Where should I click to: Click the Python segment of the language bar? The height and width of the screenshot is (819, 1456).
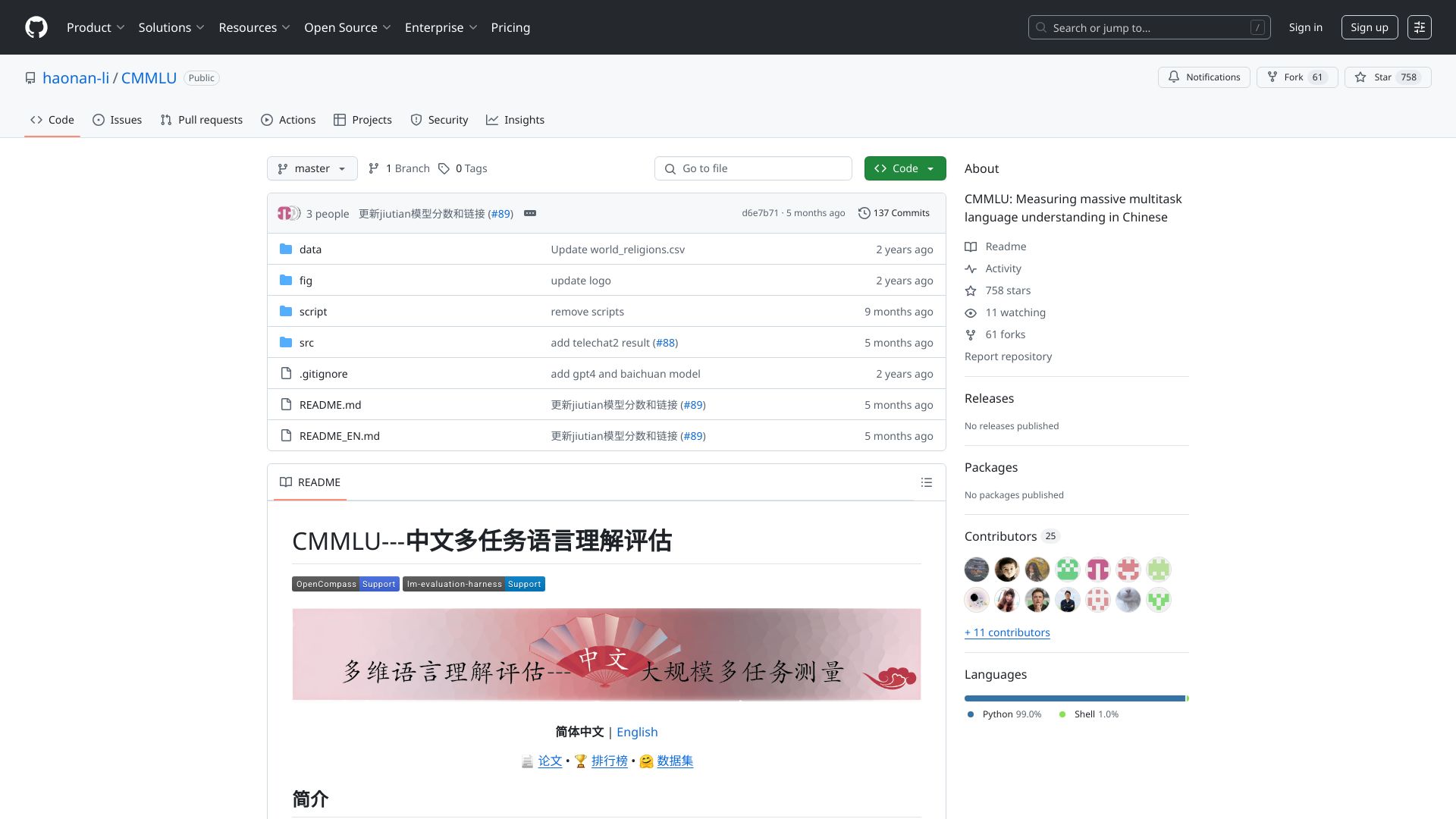1075,698
